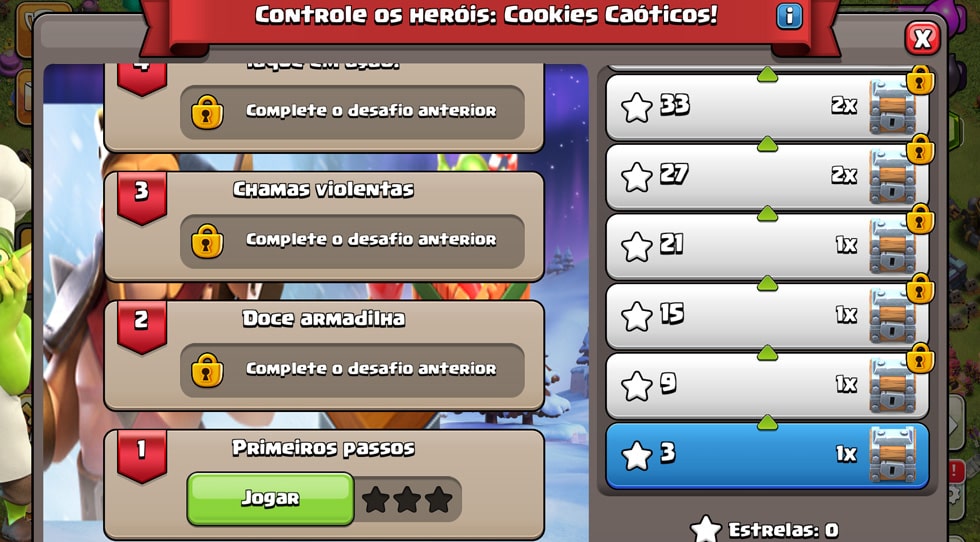Open the chest reward for 3 stars
This screenshot has height=542, width=980.
click(892, 454)
